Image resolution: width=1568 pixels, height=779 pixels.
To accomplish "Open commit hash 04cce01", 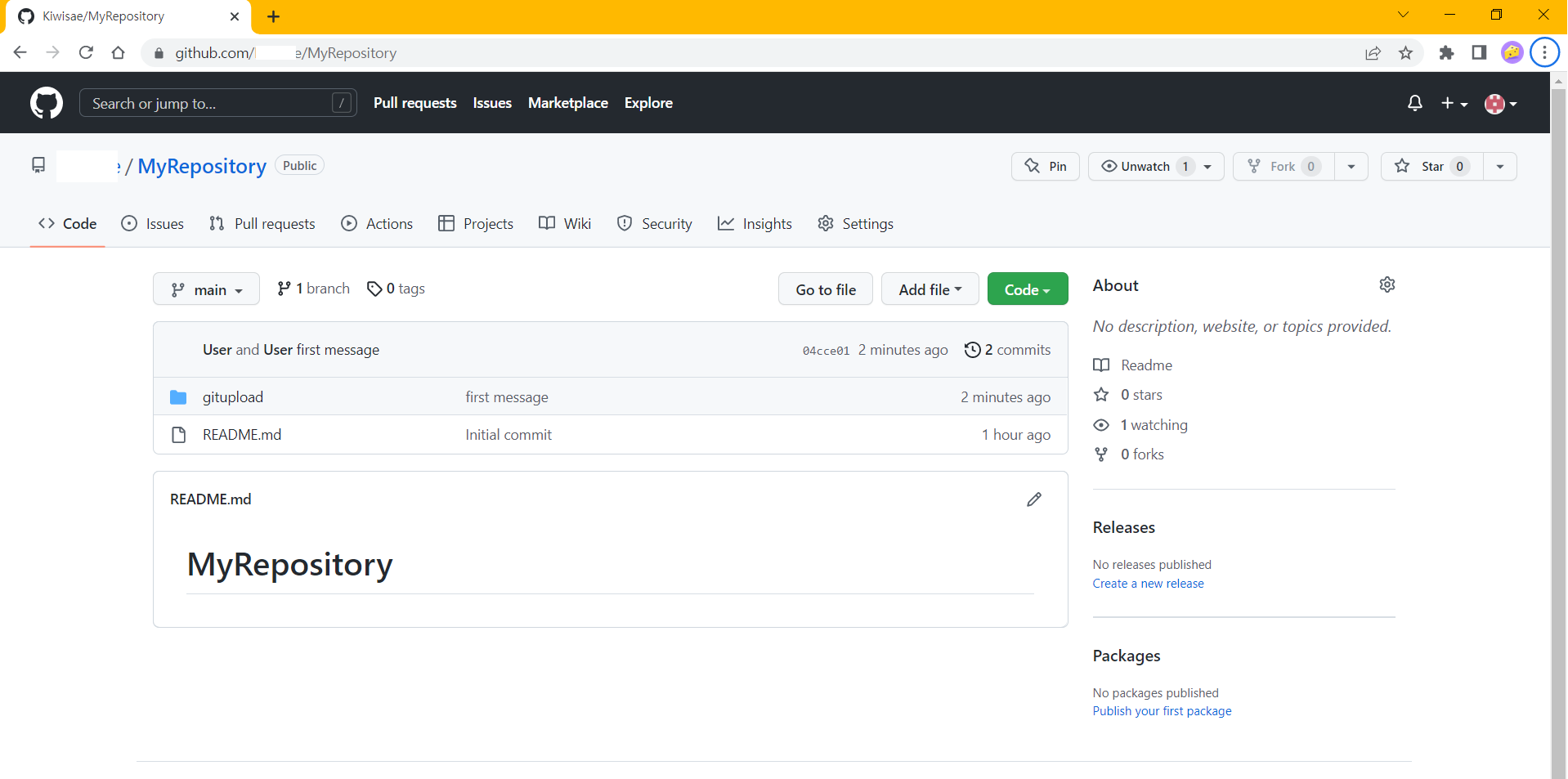I will (826, 351).
